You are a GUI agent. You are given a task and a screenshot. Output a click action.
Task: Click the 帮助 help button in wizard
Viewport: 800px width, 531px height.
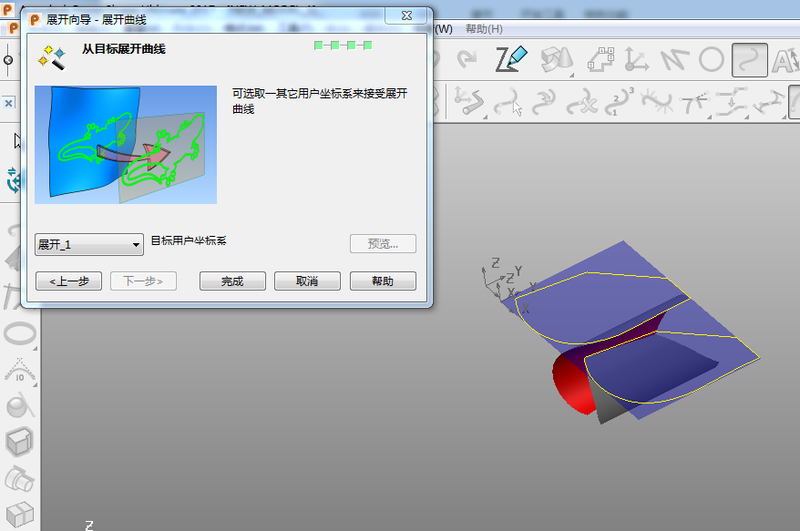(x=383, y=281)
